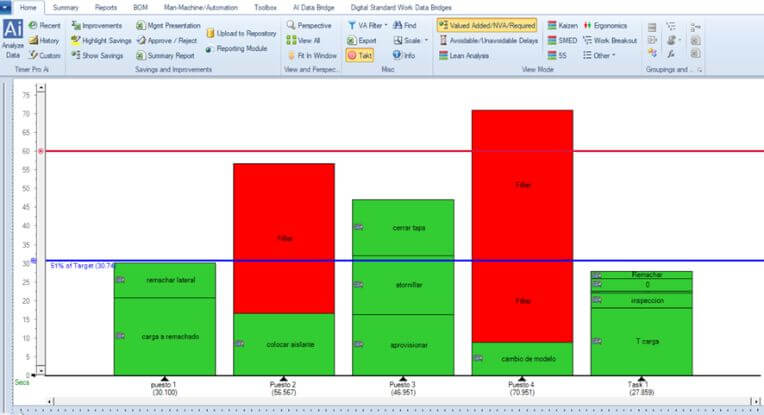Expand the Other view mode dropdown
Viewport: 764px width, 415px height.
click(613, 56)
